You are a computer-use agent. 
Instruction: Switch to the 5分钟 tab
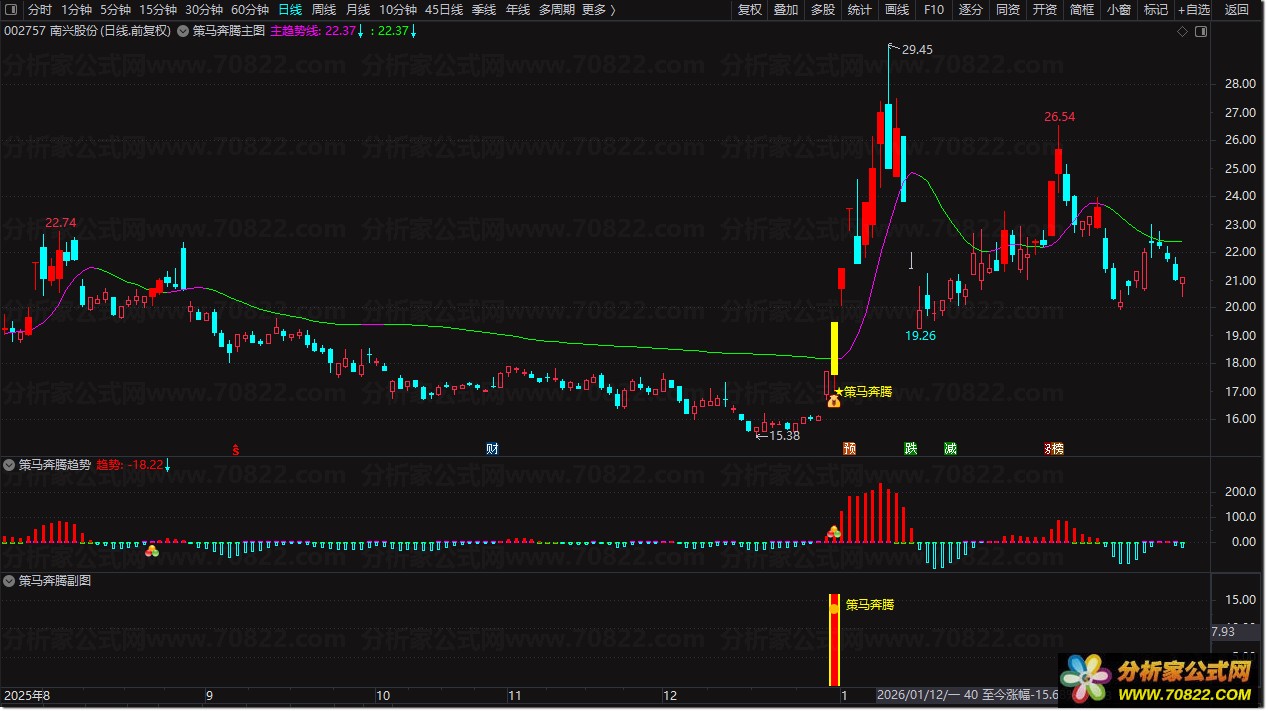click(116, 9)
